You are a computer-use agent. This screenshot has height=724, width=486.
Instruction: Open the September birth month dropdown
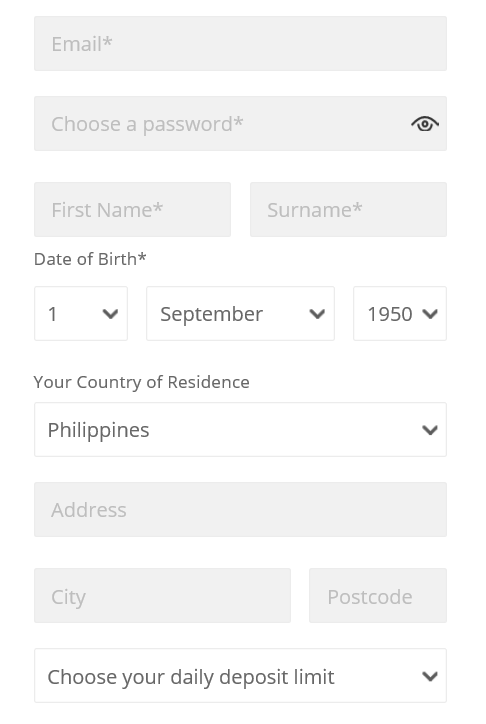(x=240, y=314)
